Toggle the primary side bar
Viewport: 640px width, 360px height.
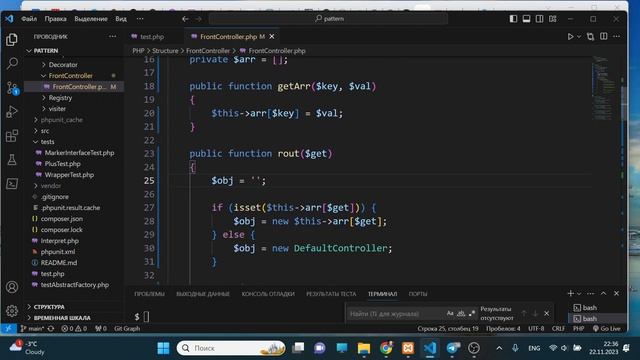(513, 19)
